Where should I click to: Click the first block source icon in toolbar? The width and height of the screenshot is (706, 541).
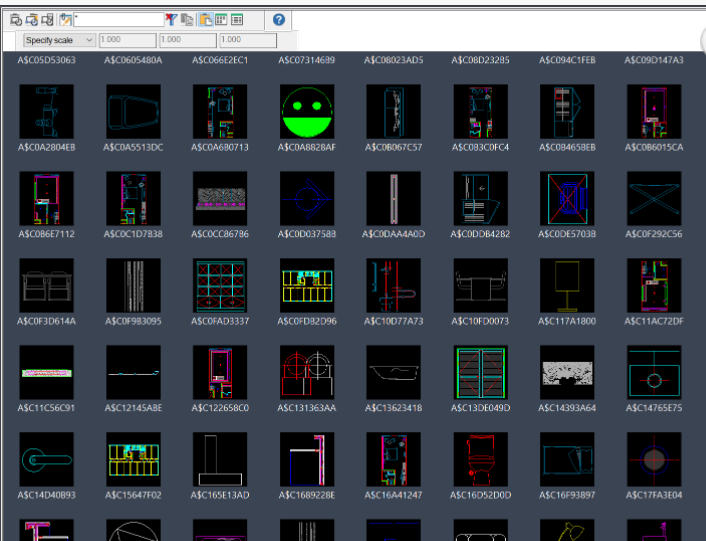(x=16, y=20)
